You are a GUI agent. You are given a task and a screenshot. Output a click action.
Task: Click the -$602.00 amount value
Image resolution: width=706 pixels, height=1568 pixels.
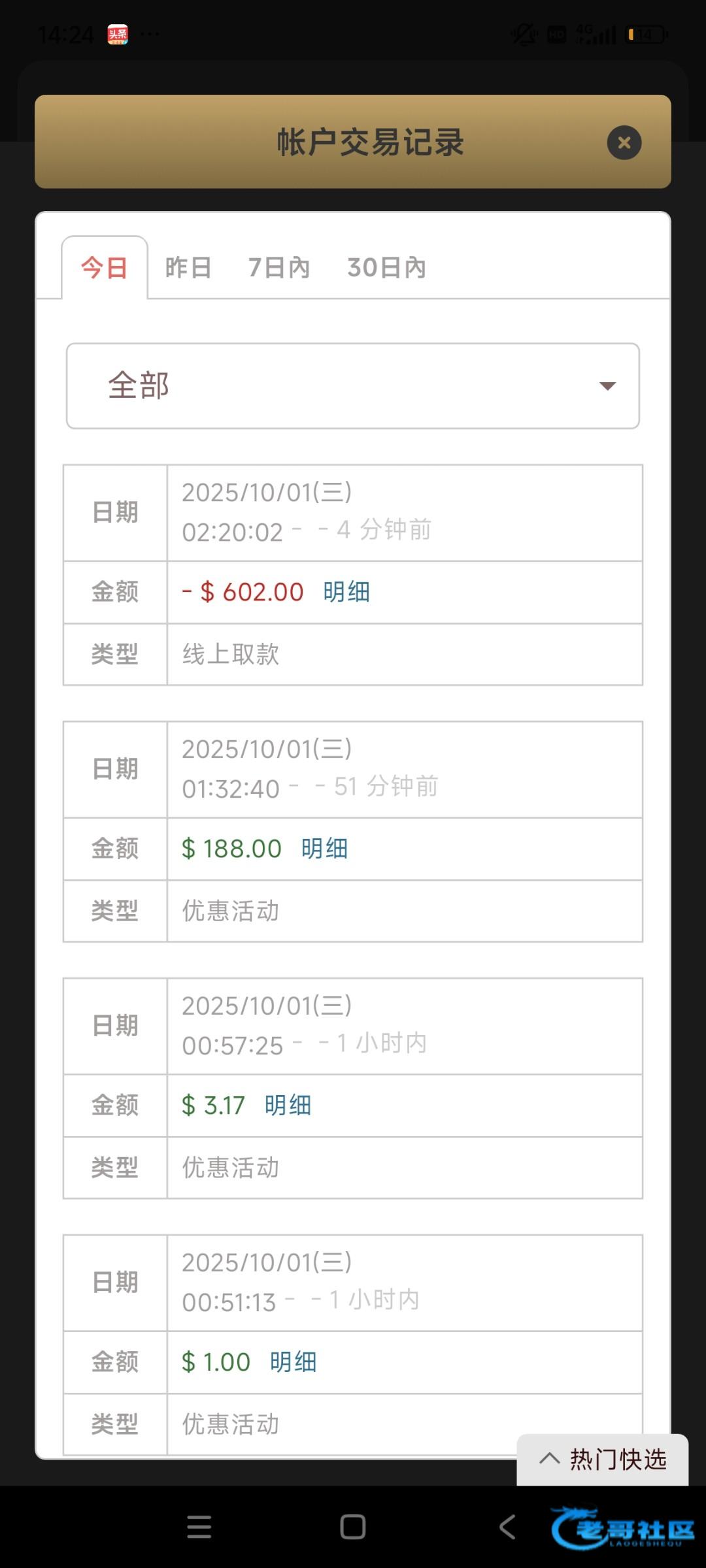pyautogui.click(x=243, y=592)
